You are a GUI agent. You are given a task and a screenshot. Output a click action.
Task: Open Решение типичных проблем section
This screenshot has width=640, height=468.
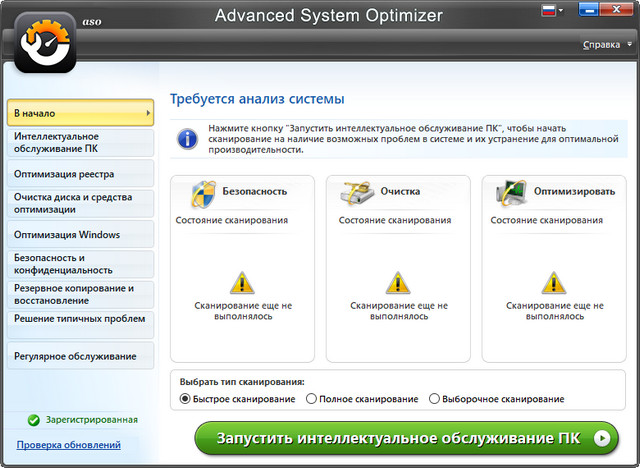click(x=80, y=325)
